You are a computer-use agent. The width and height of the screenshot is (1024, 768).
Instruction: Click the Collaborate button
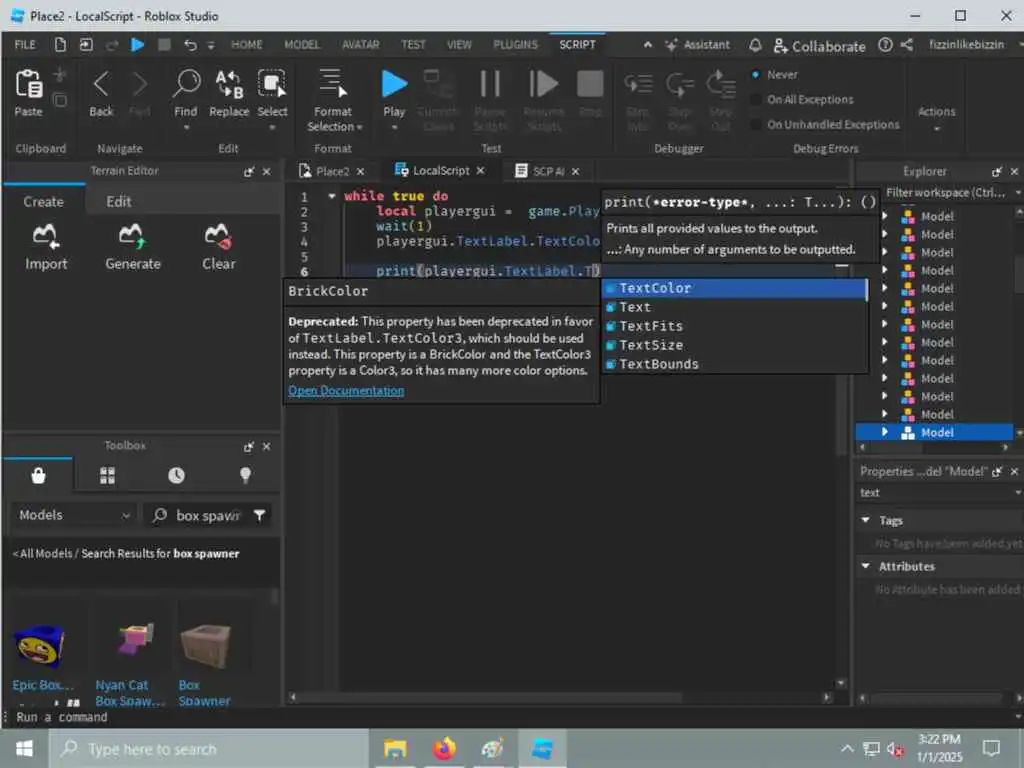[x=820, y=46]
